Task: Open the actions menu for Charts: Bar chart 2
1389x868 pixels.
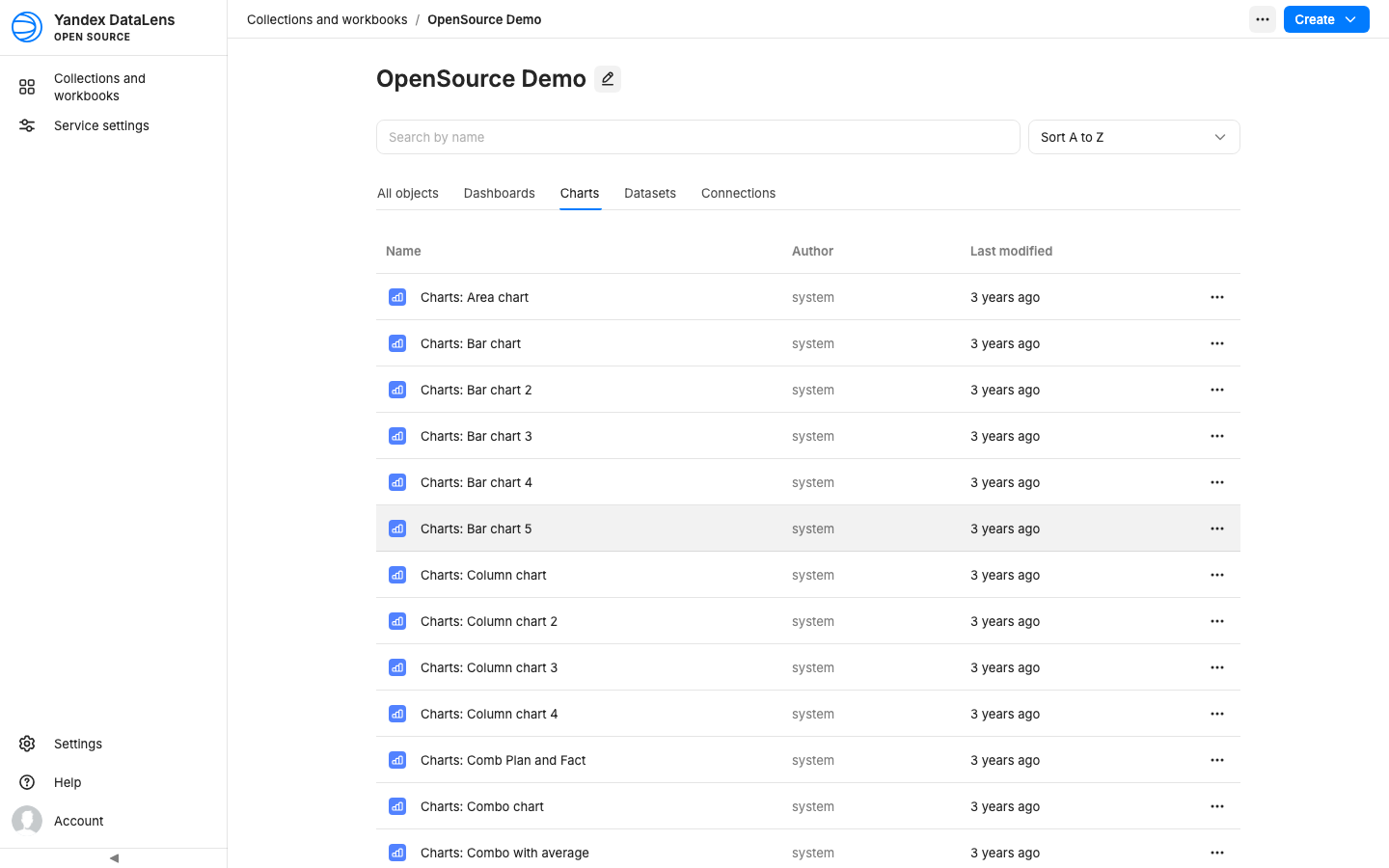Action: (x=1217, y=390)
